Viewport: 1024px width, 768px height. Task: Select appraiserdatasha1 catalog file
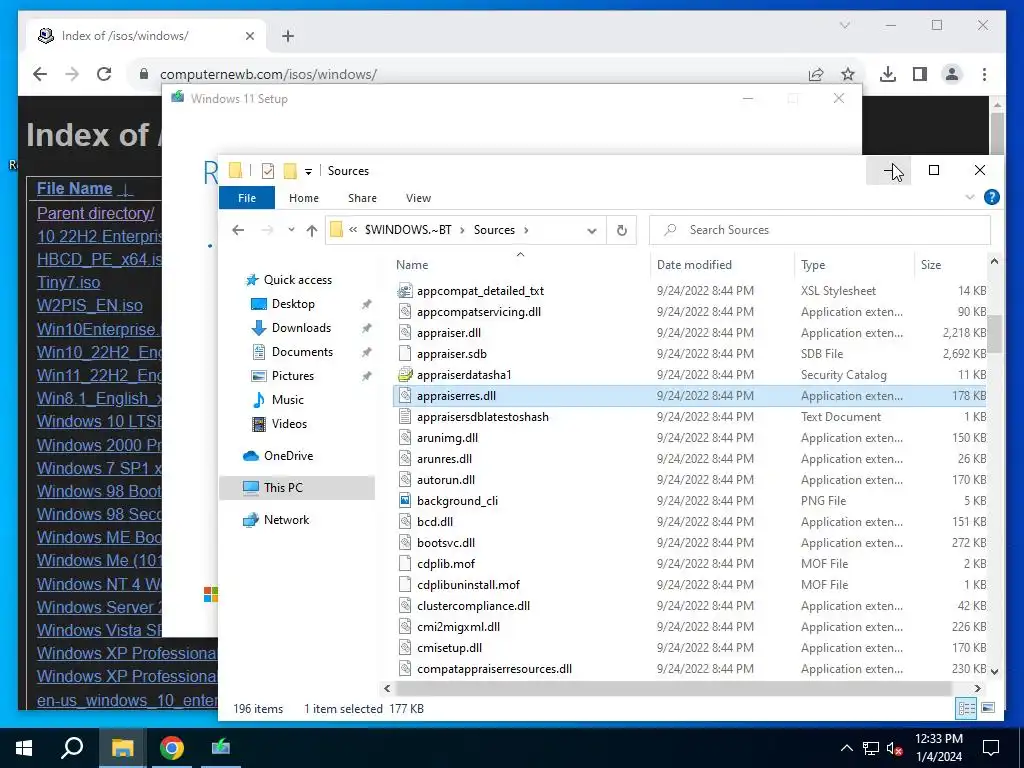coord(464,375)
